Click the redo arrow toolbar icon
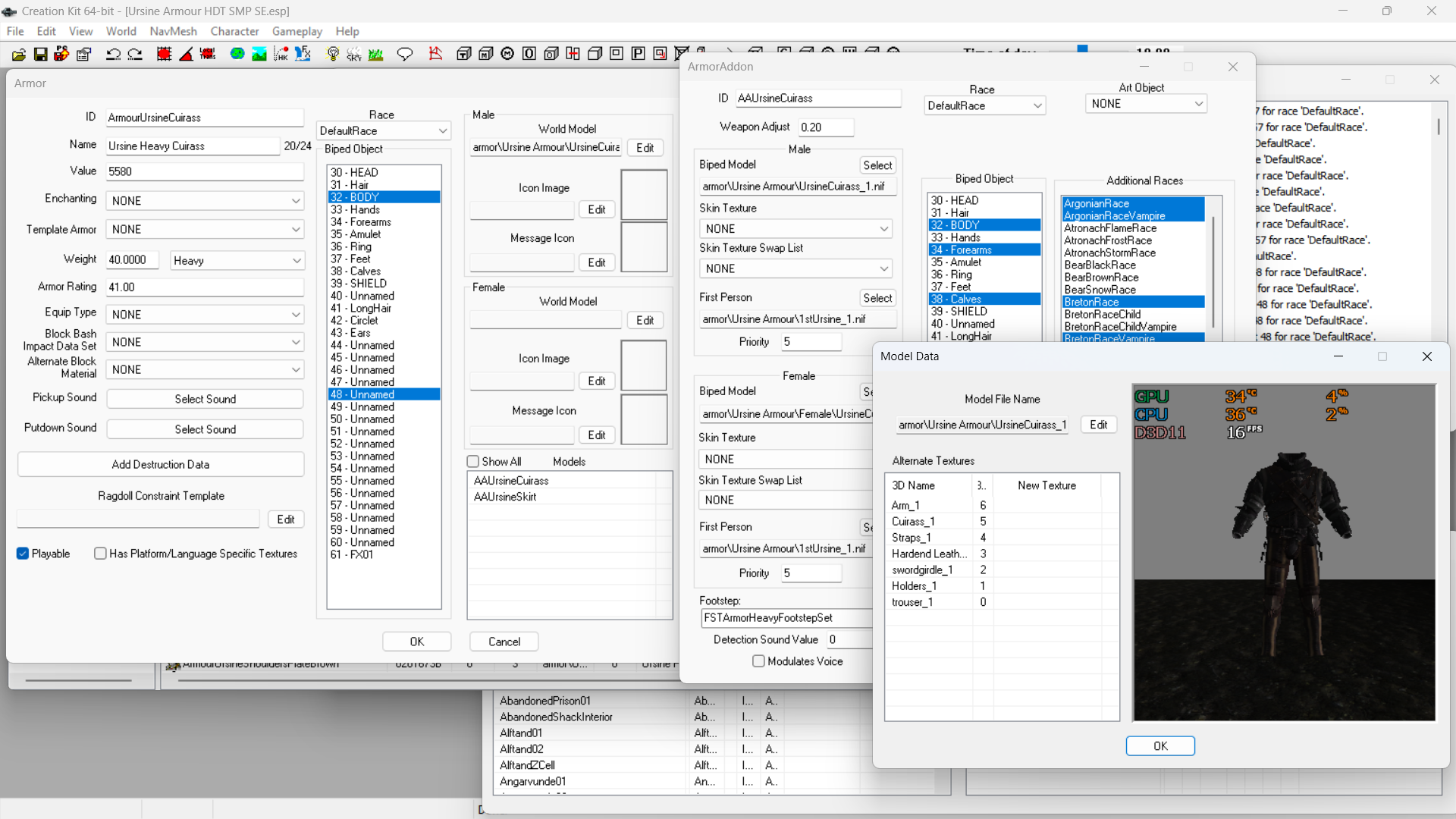Image resolution: width=1456 pixels, height=819 pixels. 135,54
